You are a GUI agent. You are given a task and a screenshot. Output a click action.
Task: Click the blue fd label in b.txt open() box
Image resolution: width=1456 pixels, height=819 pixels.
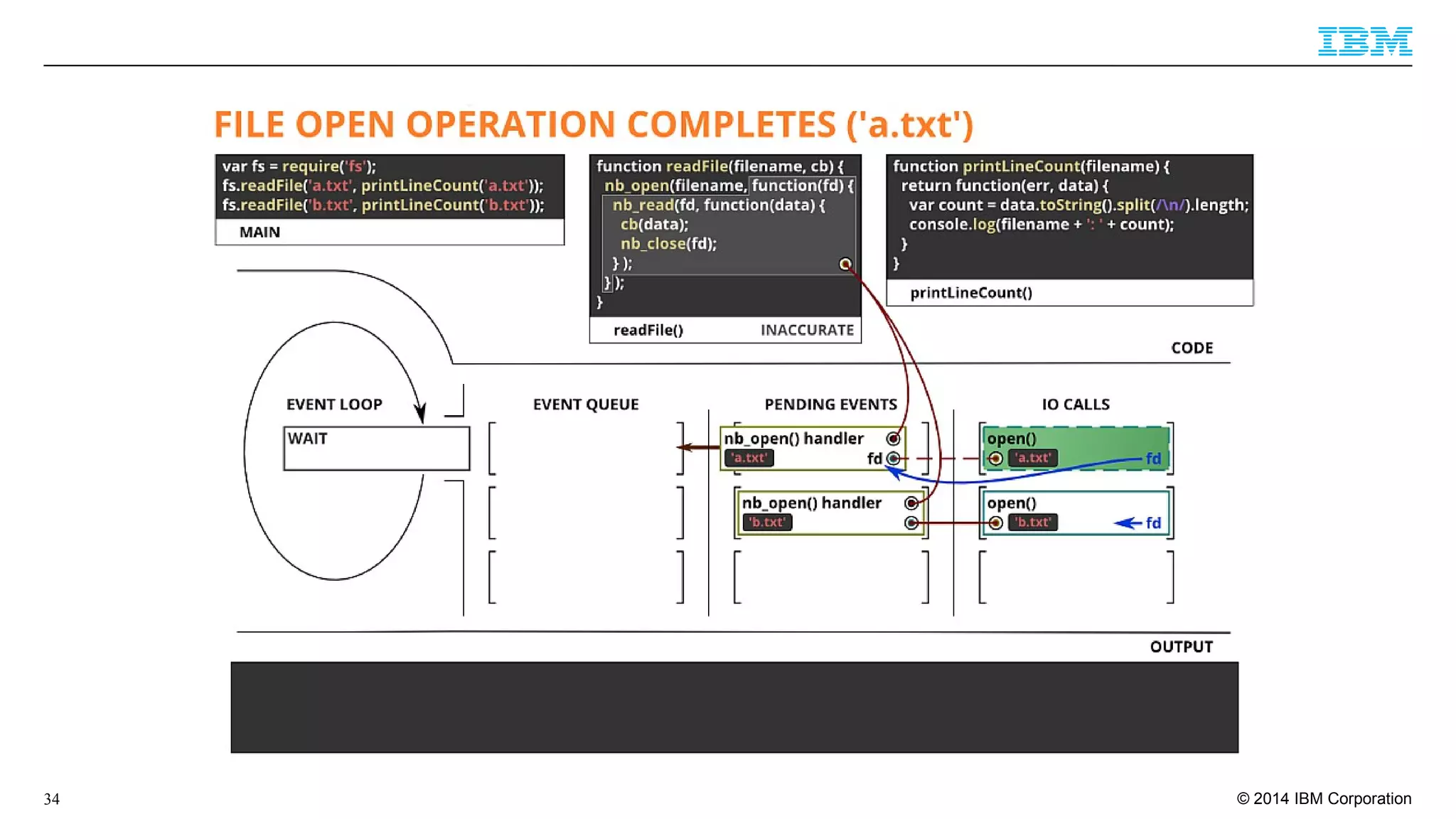click(1153, 523)
